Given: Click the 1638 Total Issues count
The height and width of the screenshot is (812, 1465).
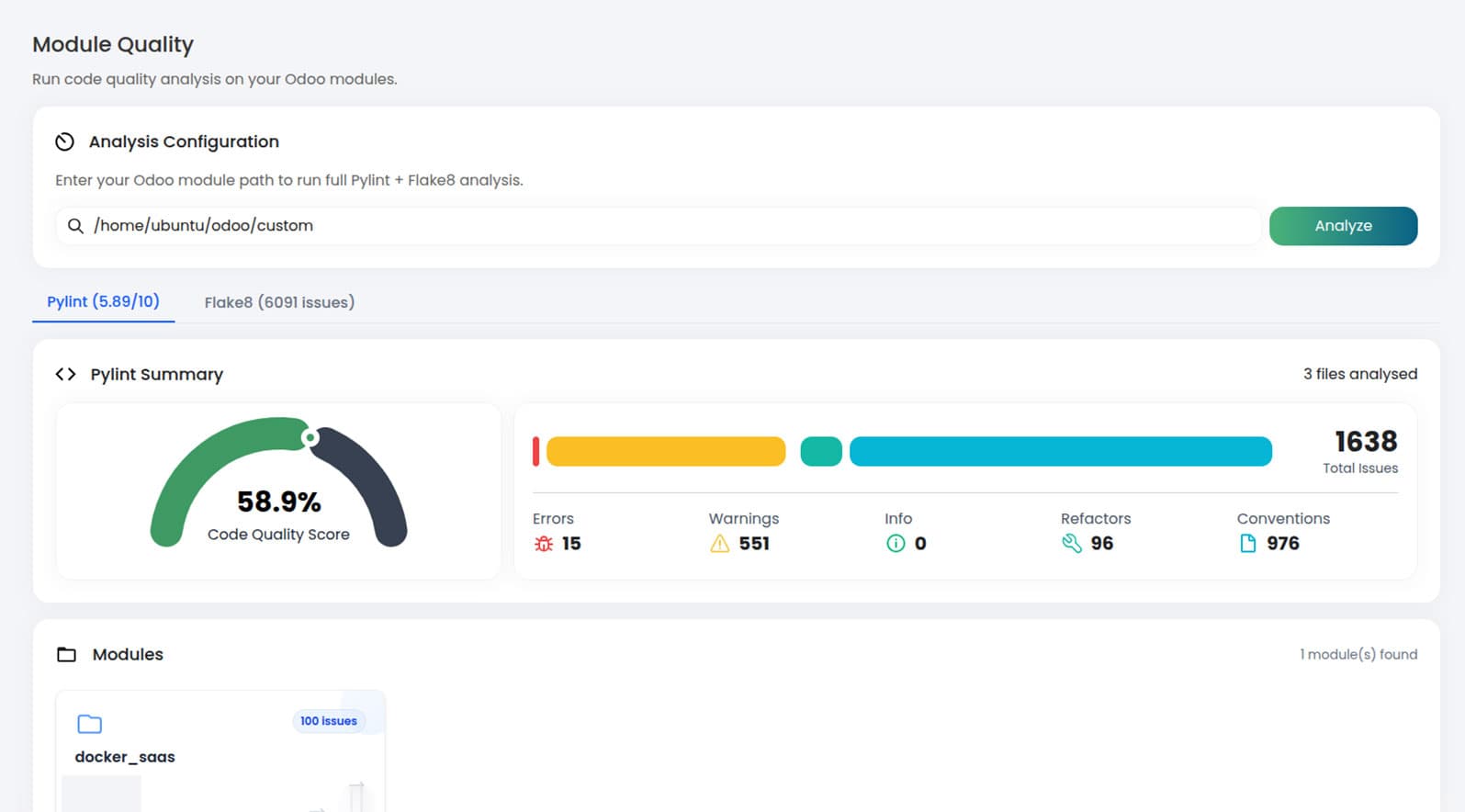Looking at the screenshot, I should (1365, 442).
